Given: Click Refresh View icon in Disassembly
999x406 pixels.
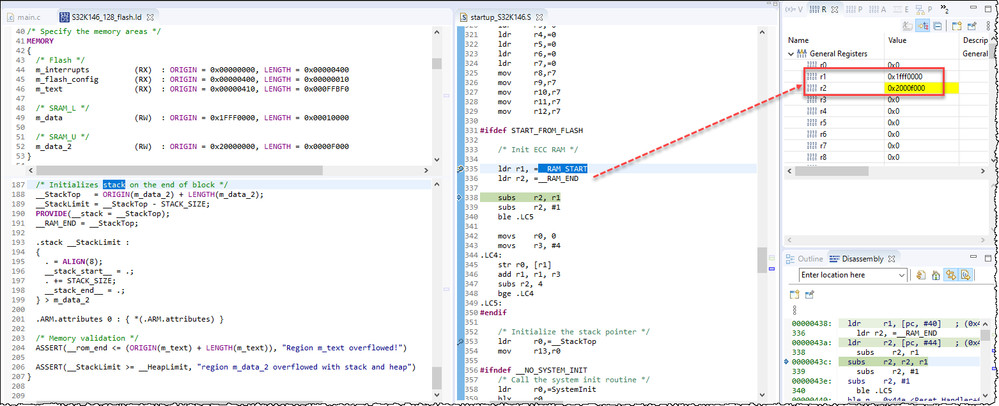Looking at the screenshot, I should [x=921, y=275].
